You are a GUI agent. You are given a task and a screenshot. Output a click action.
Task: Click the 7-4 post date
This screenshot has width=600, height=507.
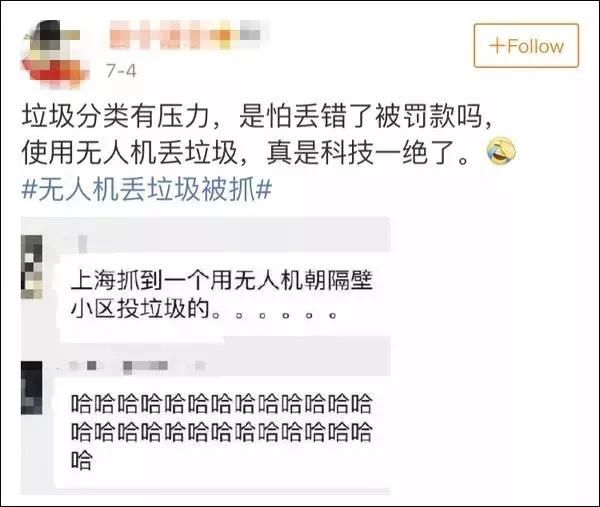click(x=121, y=71)
